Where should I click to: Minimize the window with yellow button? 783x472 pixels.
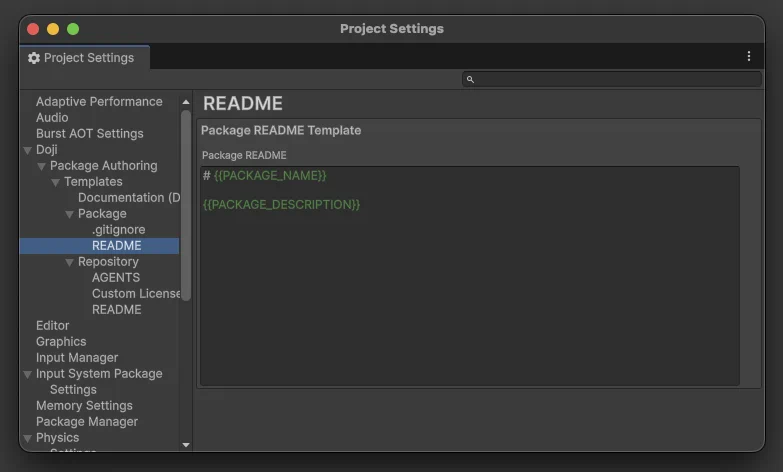53,29
